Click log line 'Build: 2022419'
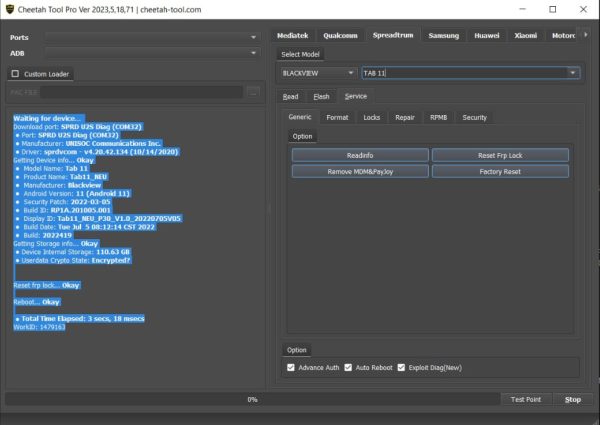This screenshot has width=600, height=425. click(x=44, y=235)
